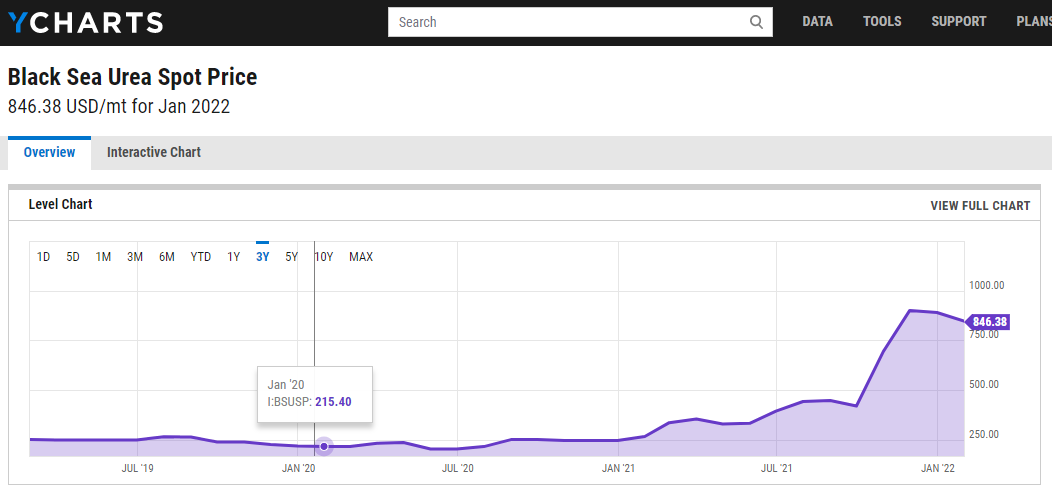
Task: Click the search magnifier icon
Action: [756, 22]
